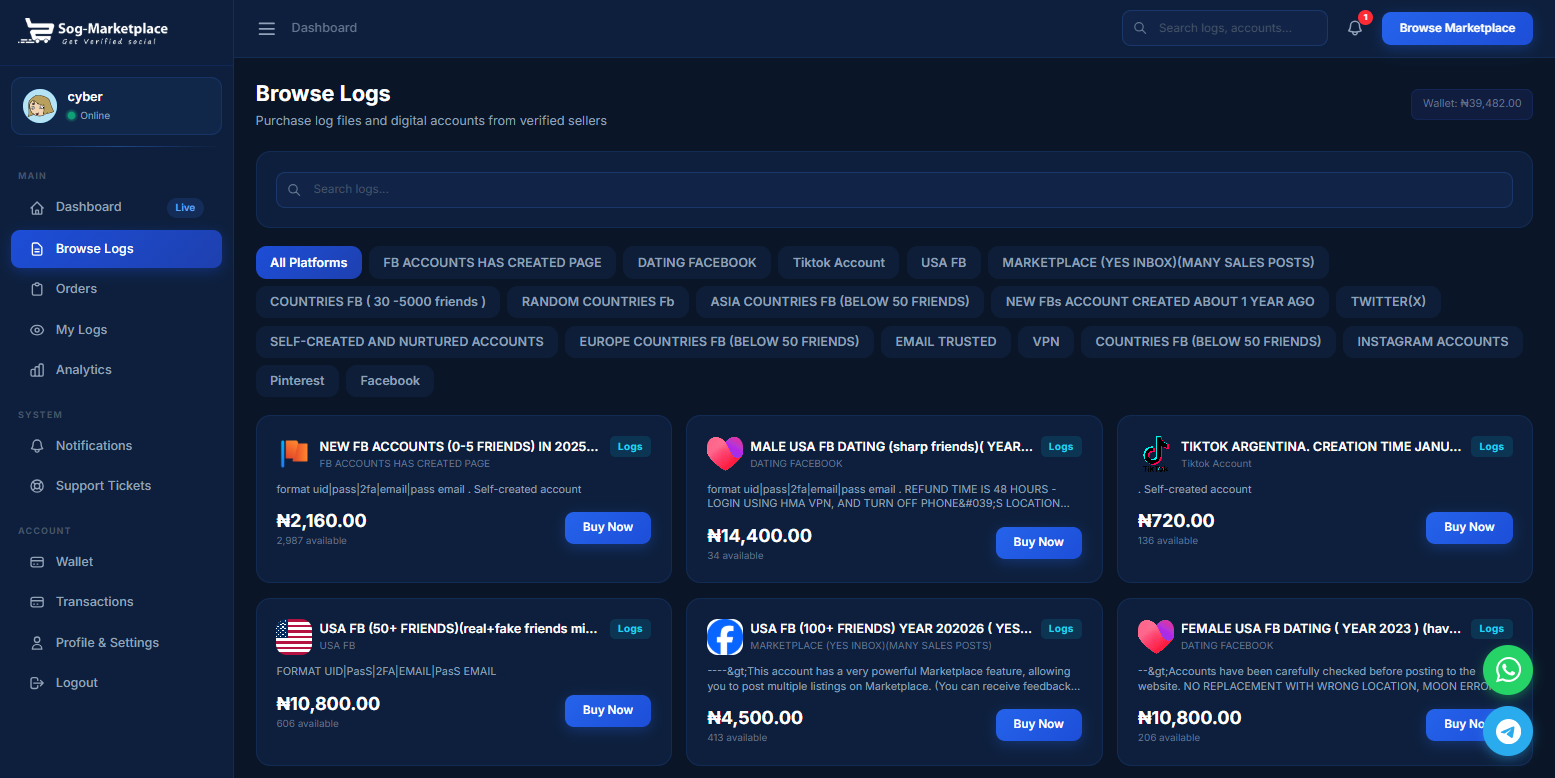Filter by INSTAGRAM ACCOUNTS

[1432, 342]
